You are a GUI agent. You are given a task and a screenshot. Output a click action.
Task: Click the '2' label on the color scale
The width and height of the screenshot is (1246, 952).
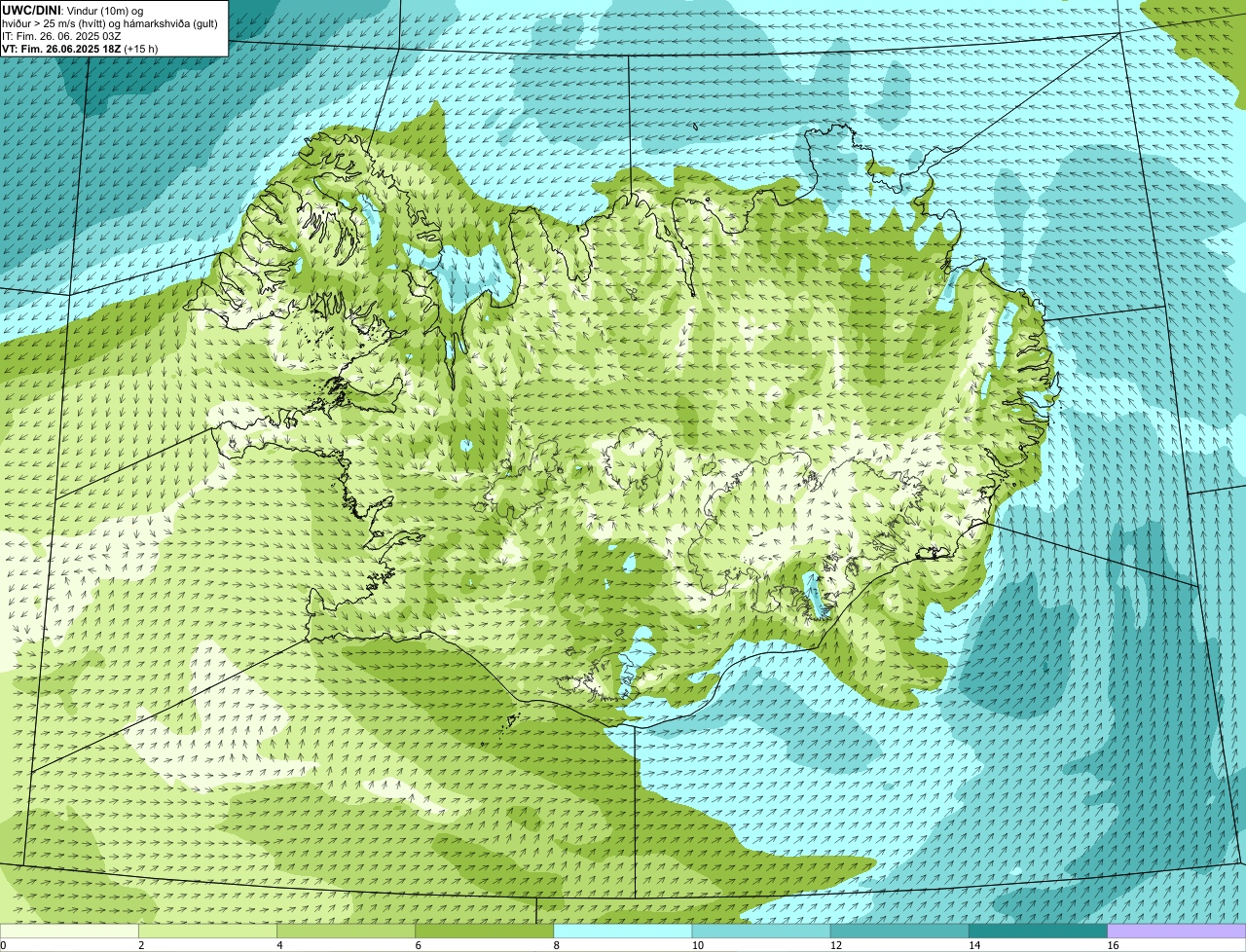tap(141, 945)
